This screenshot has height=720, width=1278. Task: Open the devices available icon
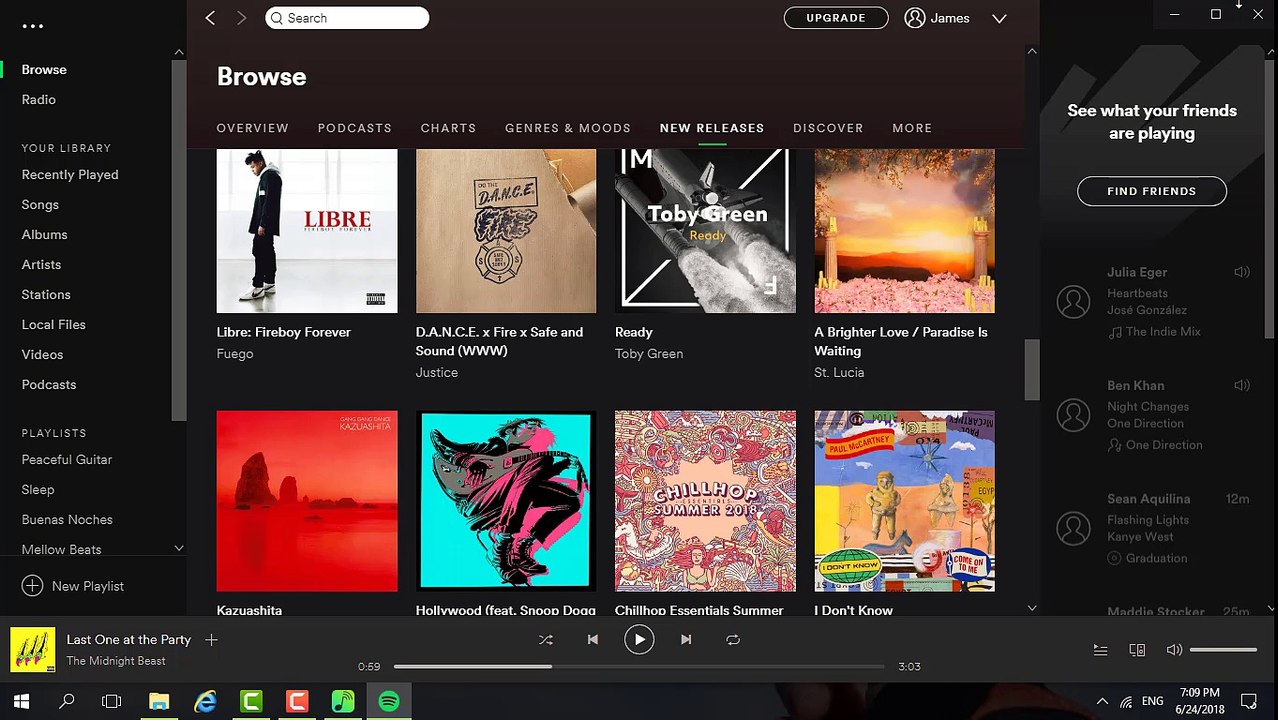coord(1137,650)
